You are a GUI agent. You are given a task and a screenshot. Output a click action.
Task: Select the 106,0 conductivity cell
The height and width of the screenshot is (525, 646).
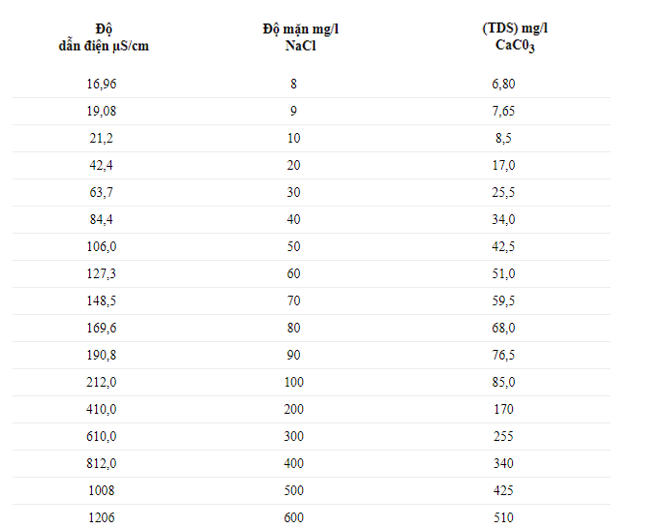[103, 246]
